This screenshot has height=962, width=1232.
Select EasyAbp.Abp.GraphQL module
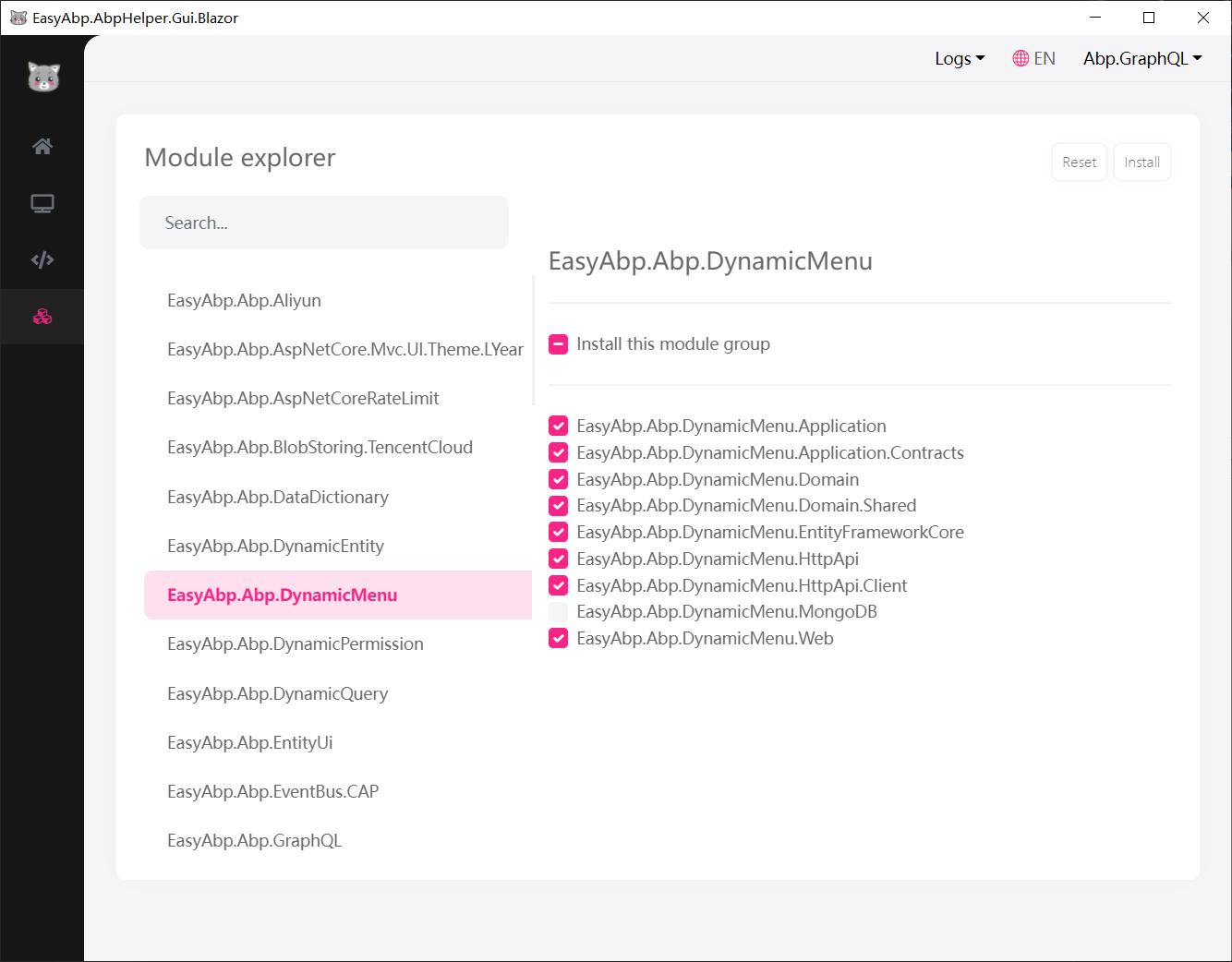tap(338, 840)
